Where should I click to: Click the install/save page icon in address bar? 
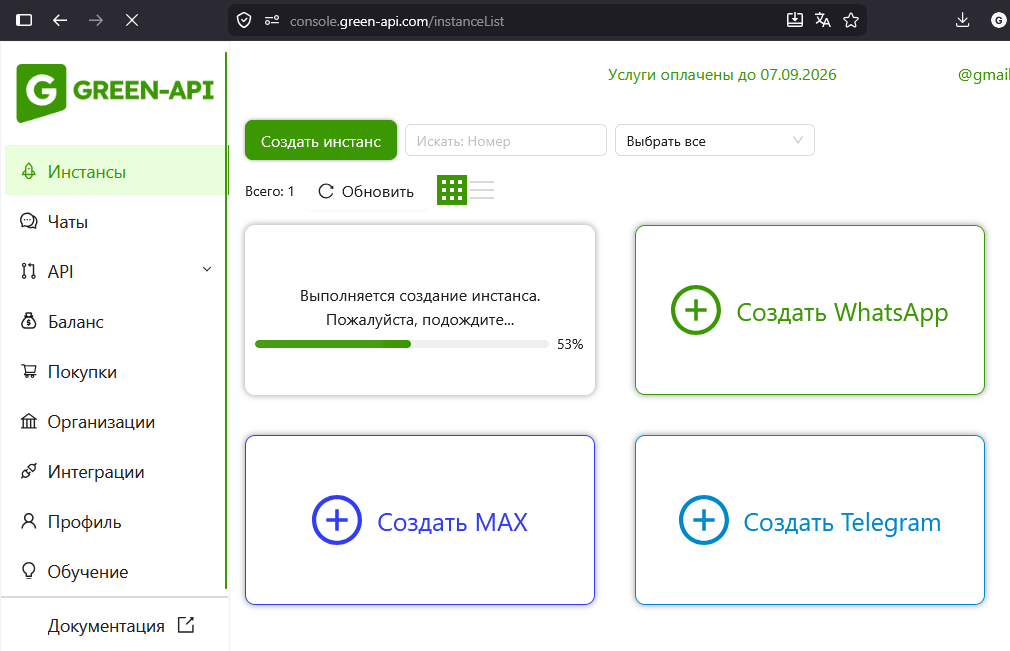point(795,20)
